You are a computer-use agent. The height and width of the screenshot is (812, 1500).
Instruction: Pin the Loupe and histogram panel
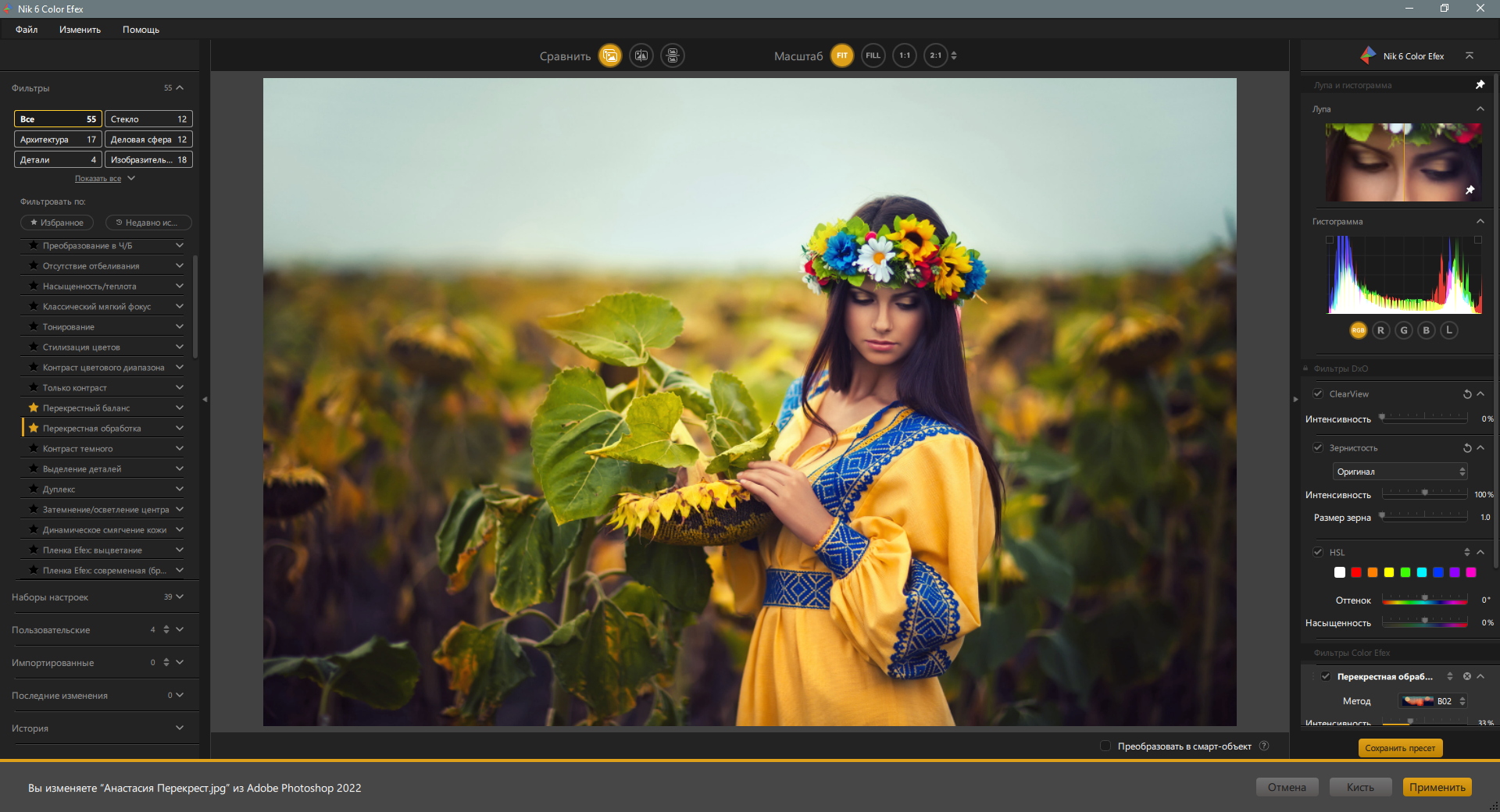1480,84
